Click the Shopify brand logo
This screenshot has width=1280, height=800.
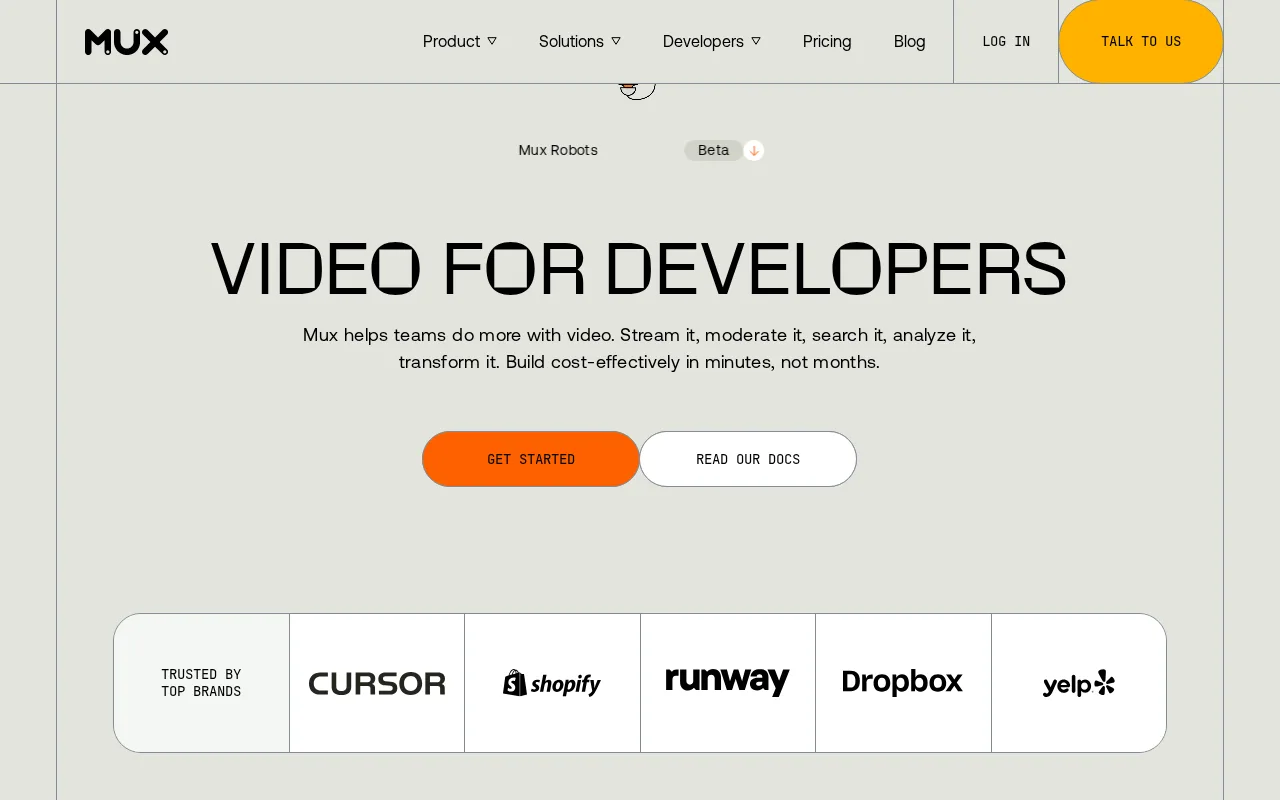(x=552, y=683)
